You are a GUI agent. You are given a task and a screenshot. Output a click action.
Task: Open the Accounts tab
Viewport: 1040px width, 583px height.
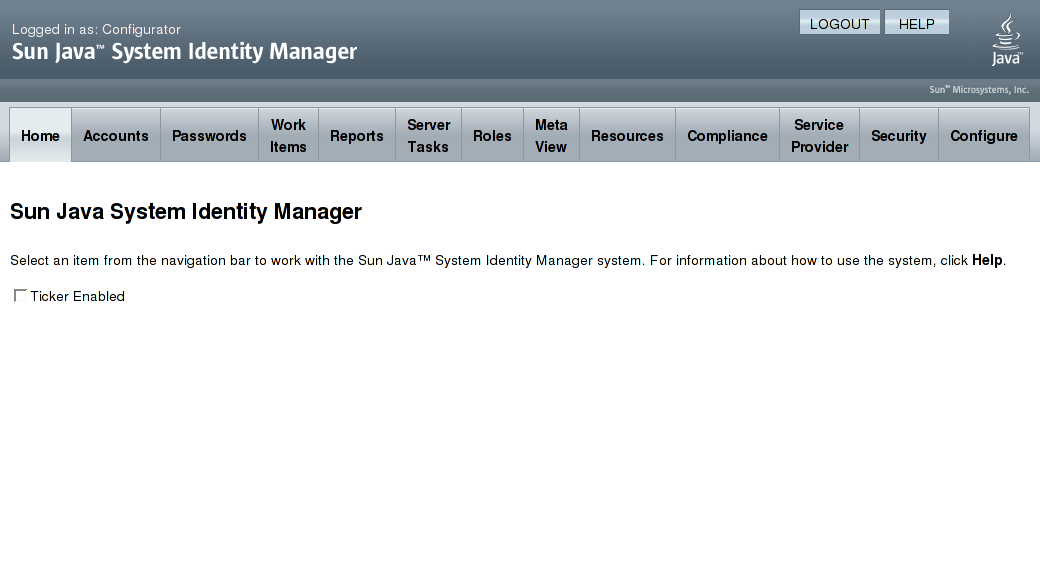(x=116, y=136)
